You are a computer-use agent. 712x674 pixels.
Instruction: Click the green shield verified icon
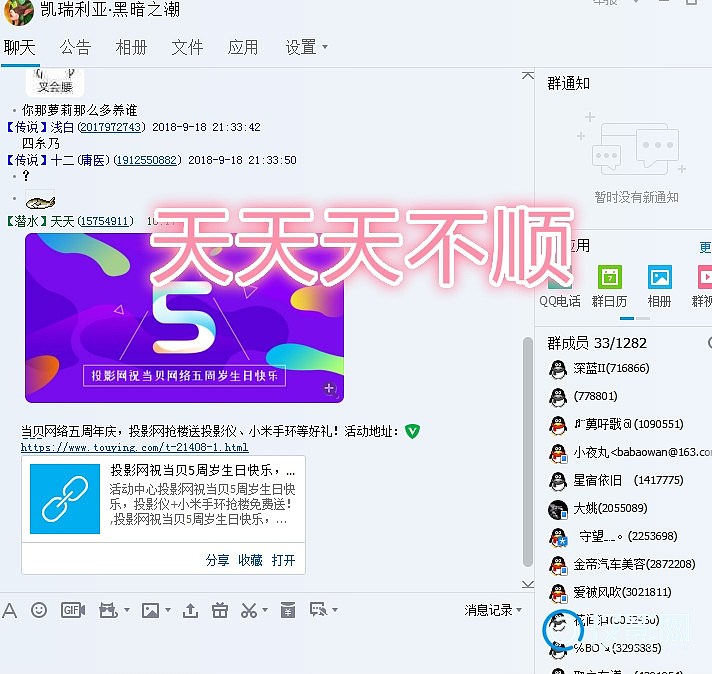(412, 431)
